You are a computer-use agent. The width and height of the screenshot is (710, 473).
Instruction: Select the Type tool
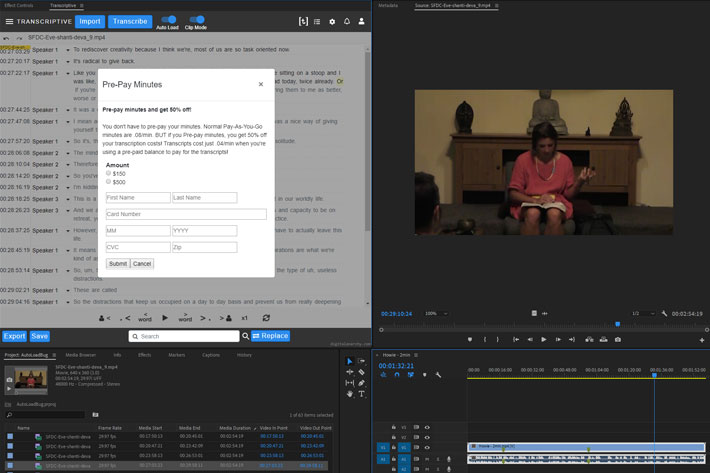click(361, 394)
